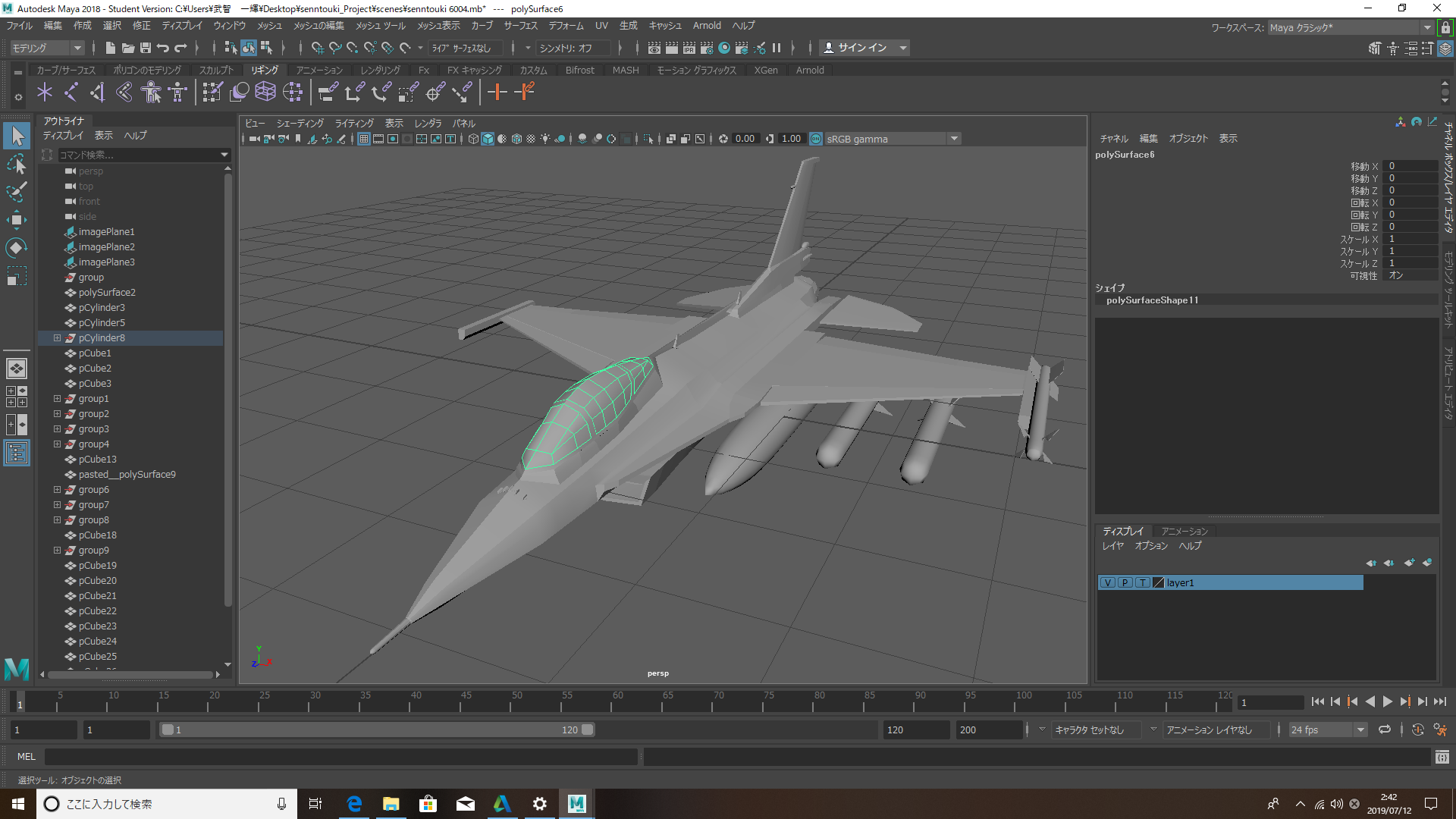Activate the Paint Selection tool
Viewport: 1456px width, 819px height.
tap(16, 192)
